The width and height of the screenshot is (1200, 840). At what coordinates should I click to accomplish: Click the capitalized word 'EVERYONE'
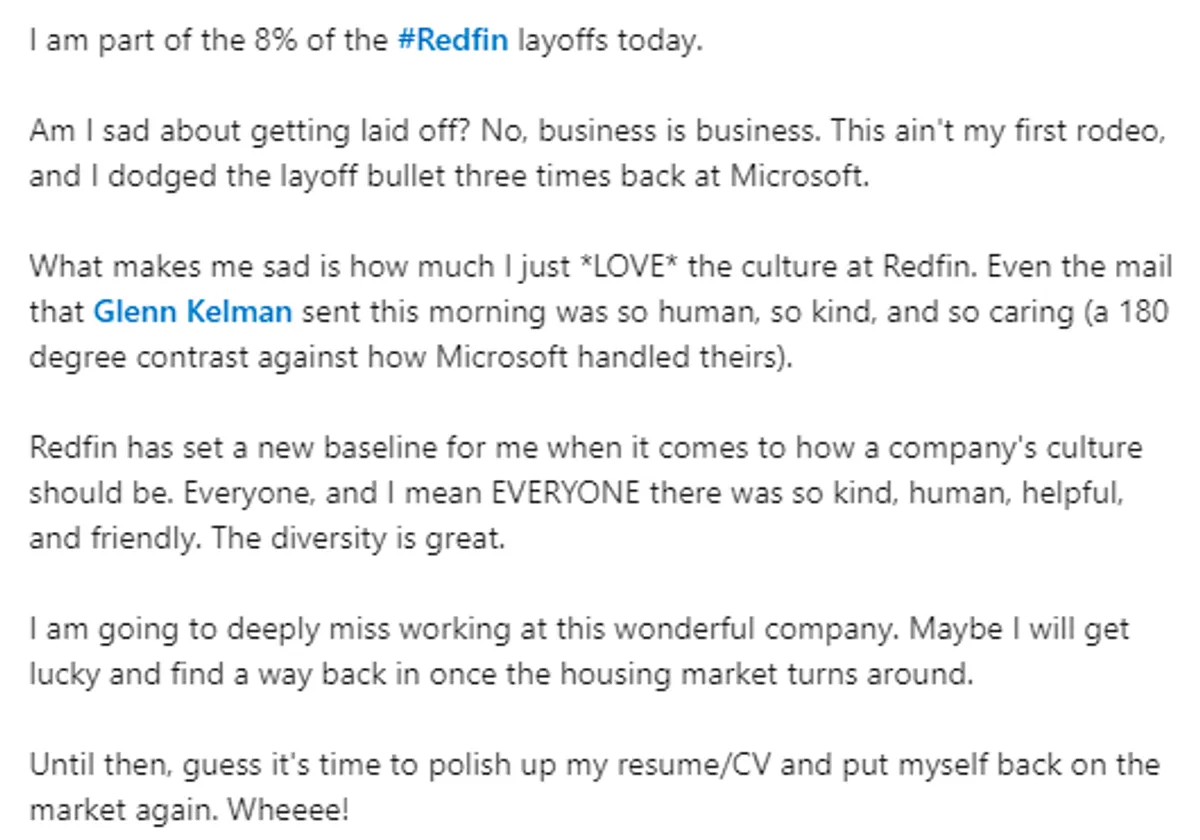[563, 493]
